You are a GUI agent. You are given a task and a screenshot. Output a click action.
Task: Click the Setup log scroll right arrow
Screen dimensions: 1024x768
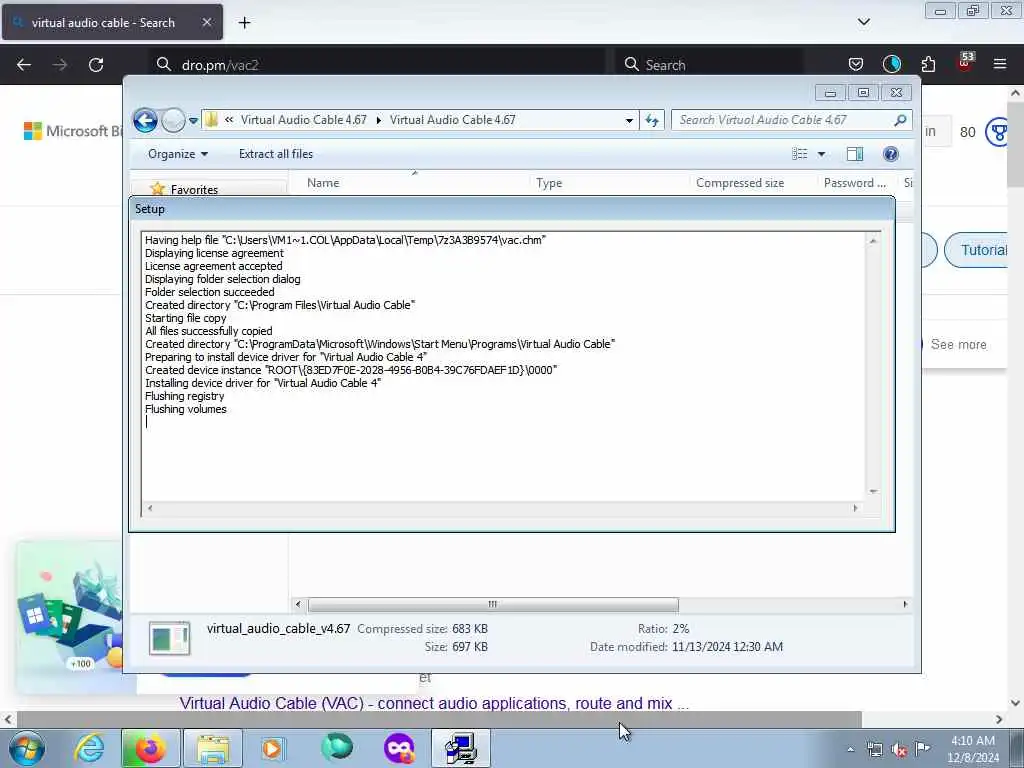856,508
